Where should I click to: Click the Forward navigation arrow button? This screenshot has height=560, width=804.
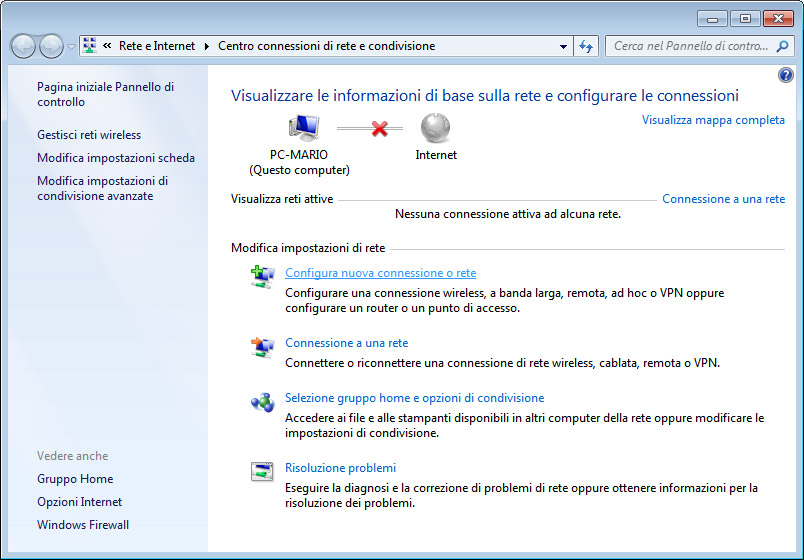[51, 47]
